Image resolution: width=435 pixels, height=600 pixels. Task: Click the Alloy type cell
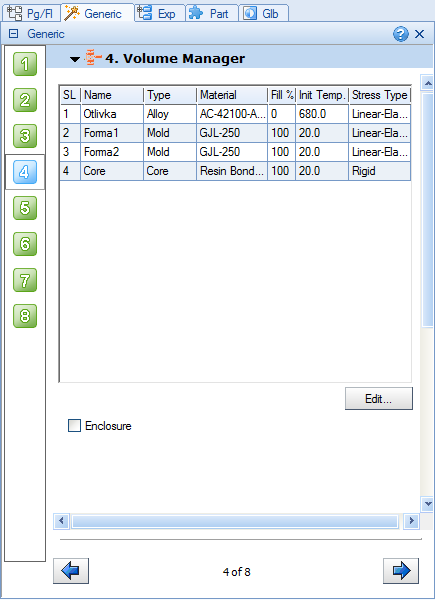[x=170, y=114]
